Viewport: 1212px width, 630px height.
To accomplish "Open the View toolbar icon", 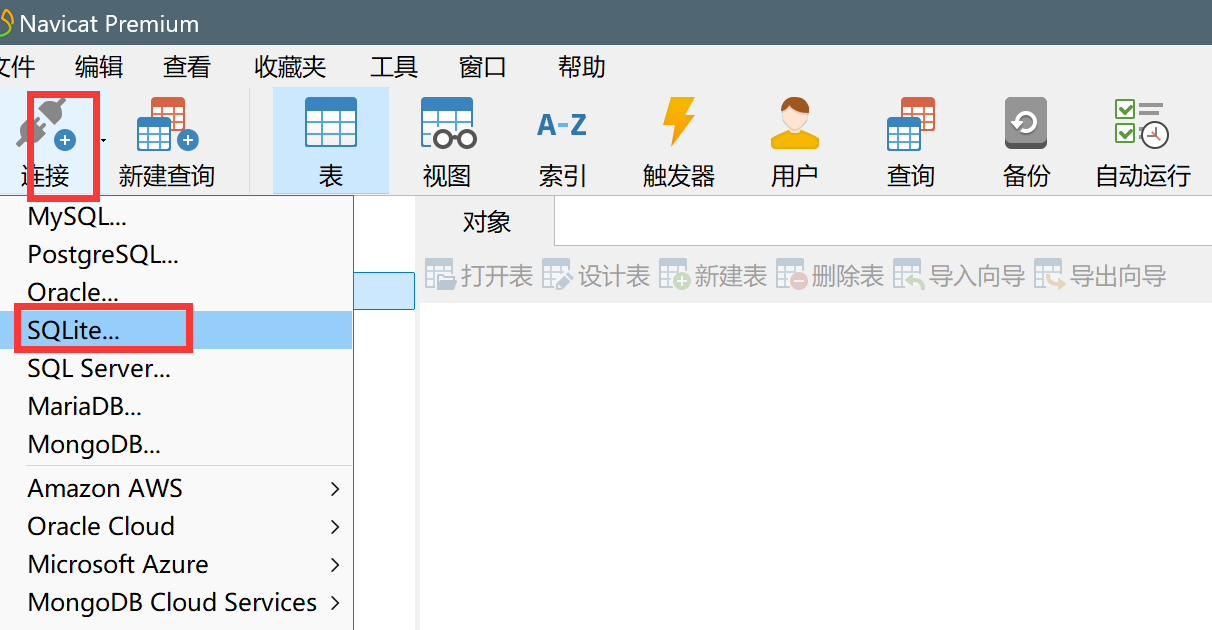I will [x=447, y=123].
